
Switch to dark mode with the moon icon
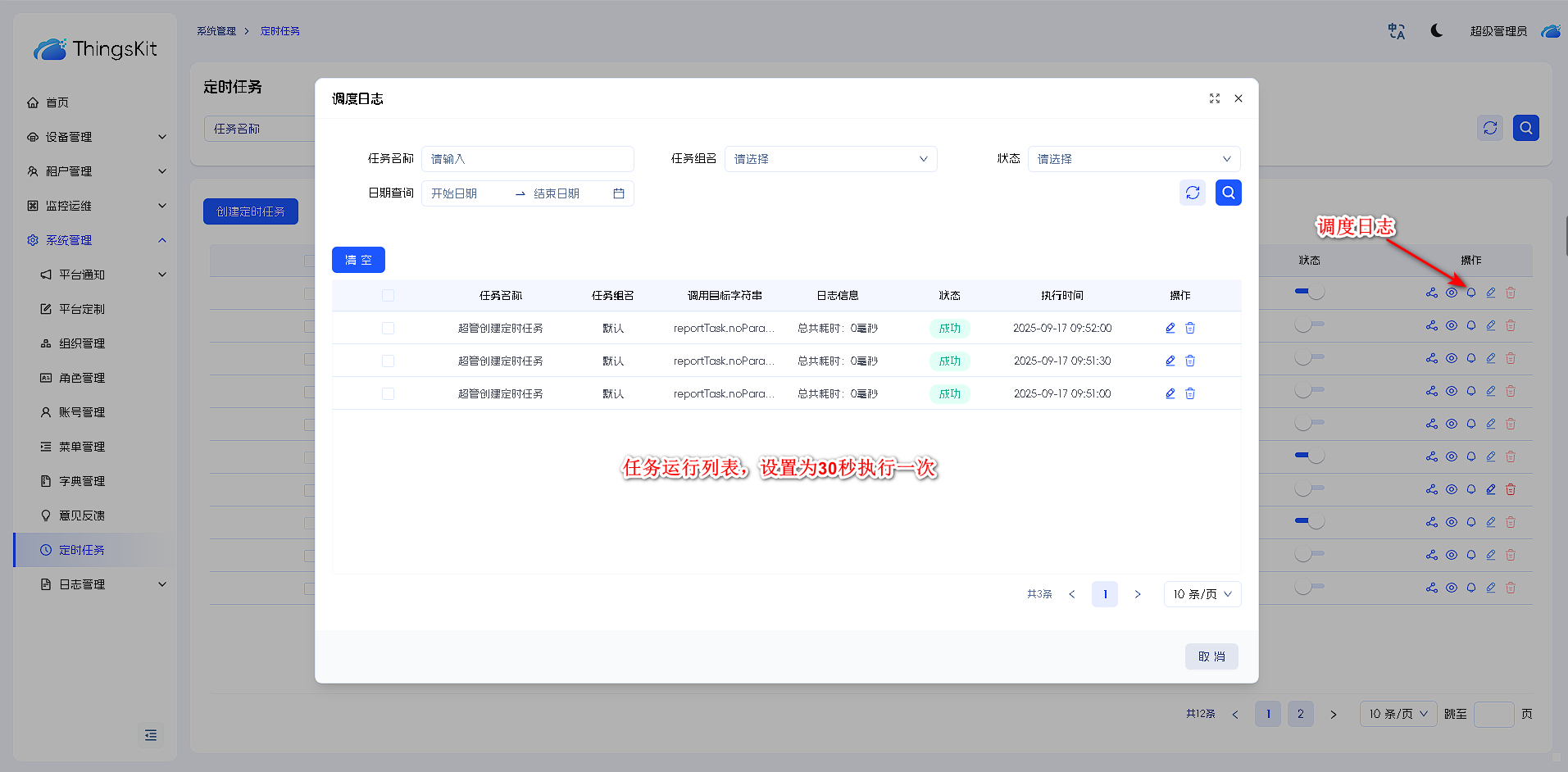(x=1436, y=31)
